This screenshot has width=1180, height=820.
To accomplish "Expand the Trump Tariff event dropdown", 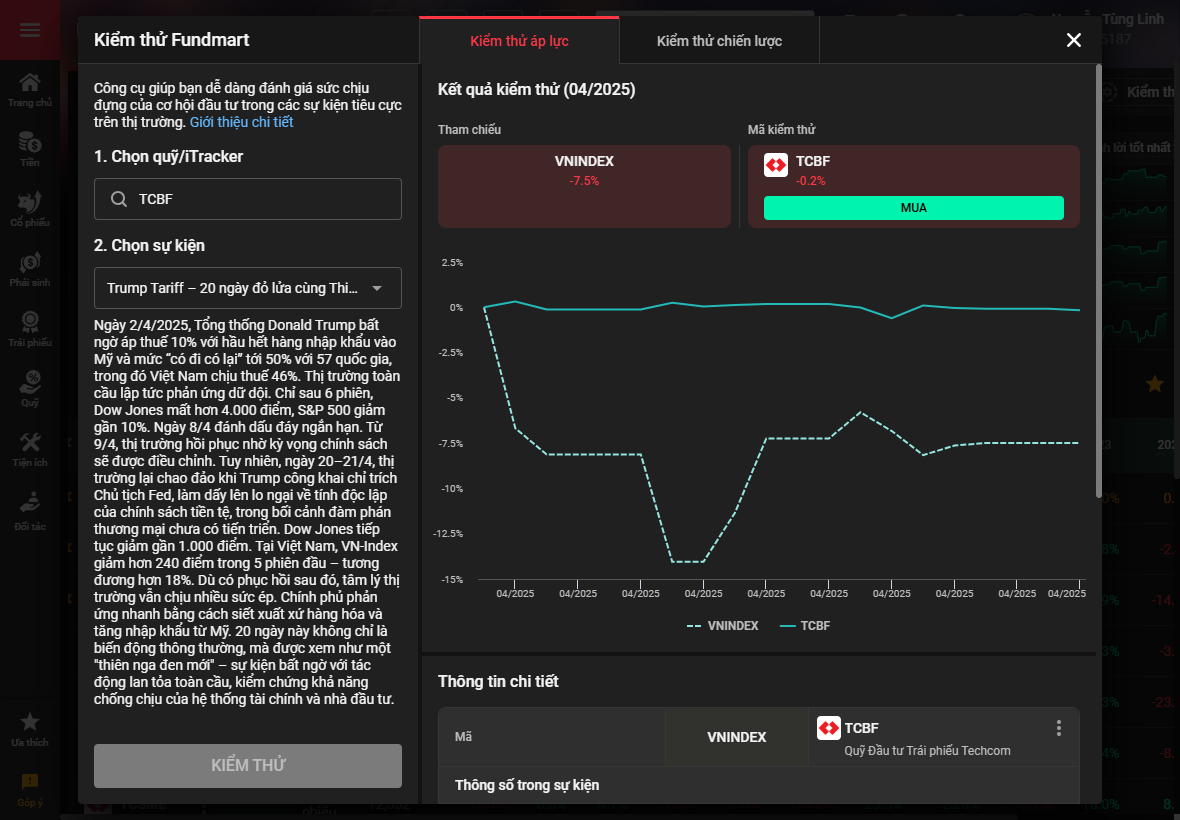I will coord(248,288).
